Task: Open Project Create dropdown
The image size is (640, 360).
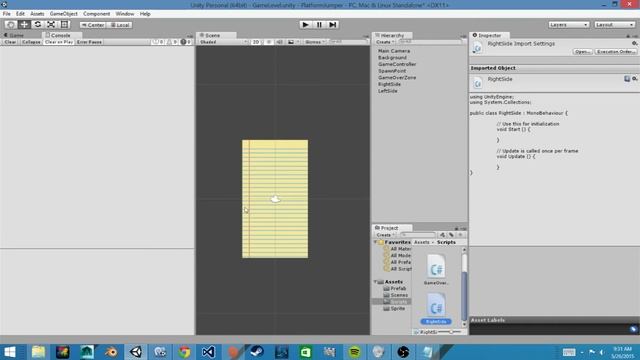Action: 385,235
